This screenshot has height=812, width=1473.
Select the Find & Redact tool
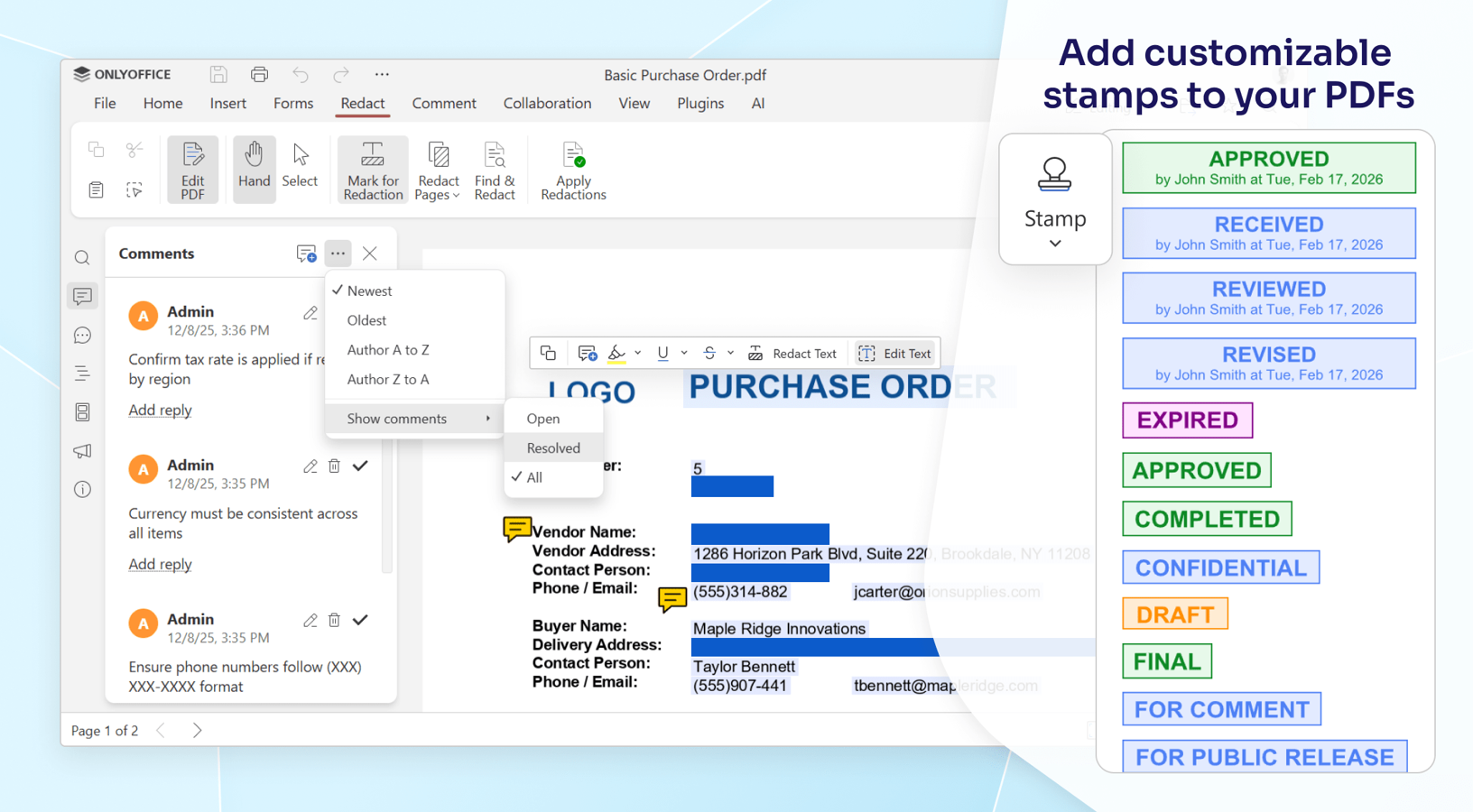coord(494,168)
